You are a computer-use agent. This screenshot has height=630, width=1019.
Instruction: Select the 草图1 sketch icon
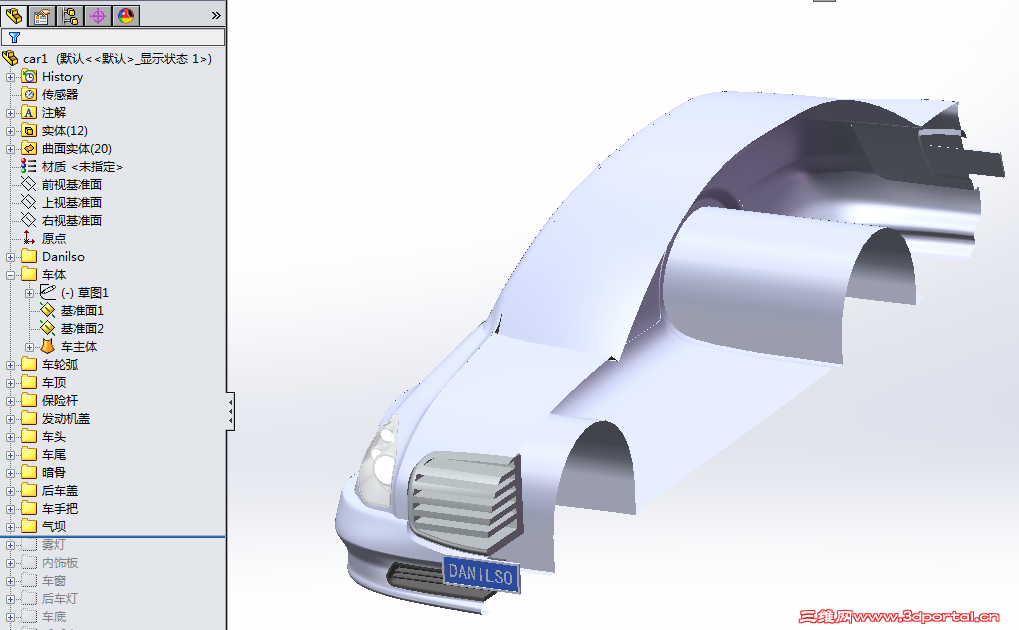click(x=48, y=292)
